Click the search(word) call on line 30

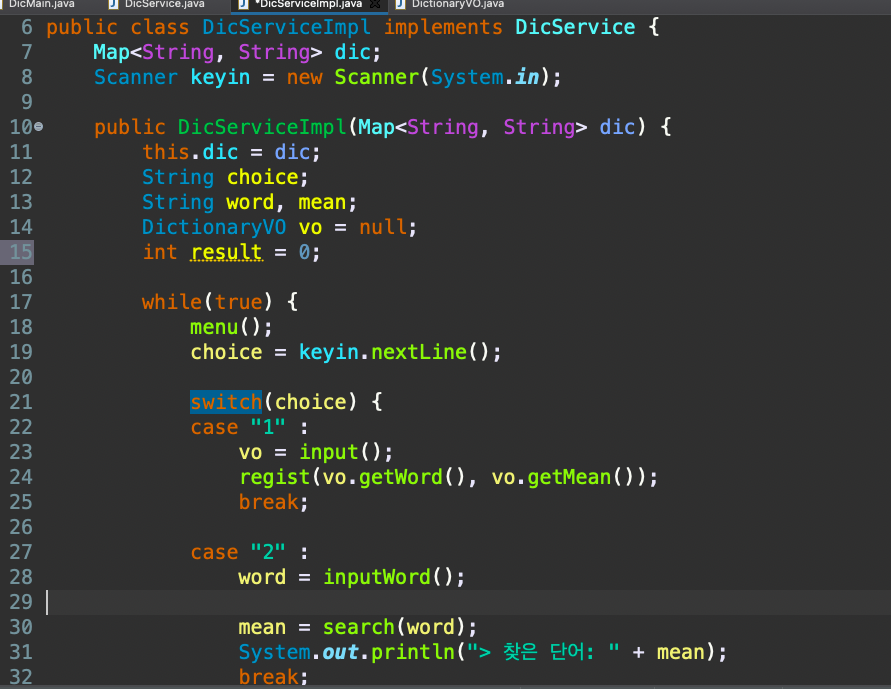pyautogui.click(x=394, y=627)
